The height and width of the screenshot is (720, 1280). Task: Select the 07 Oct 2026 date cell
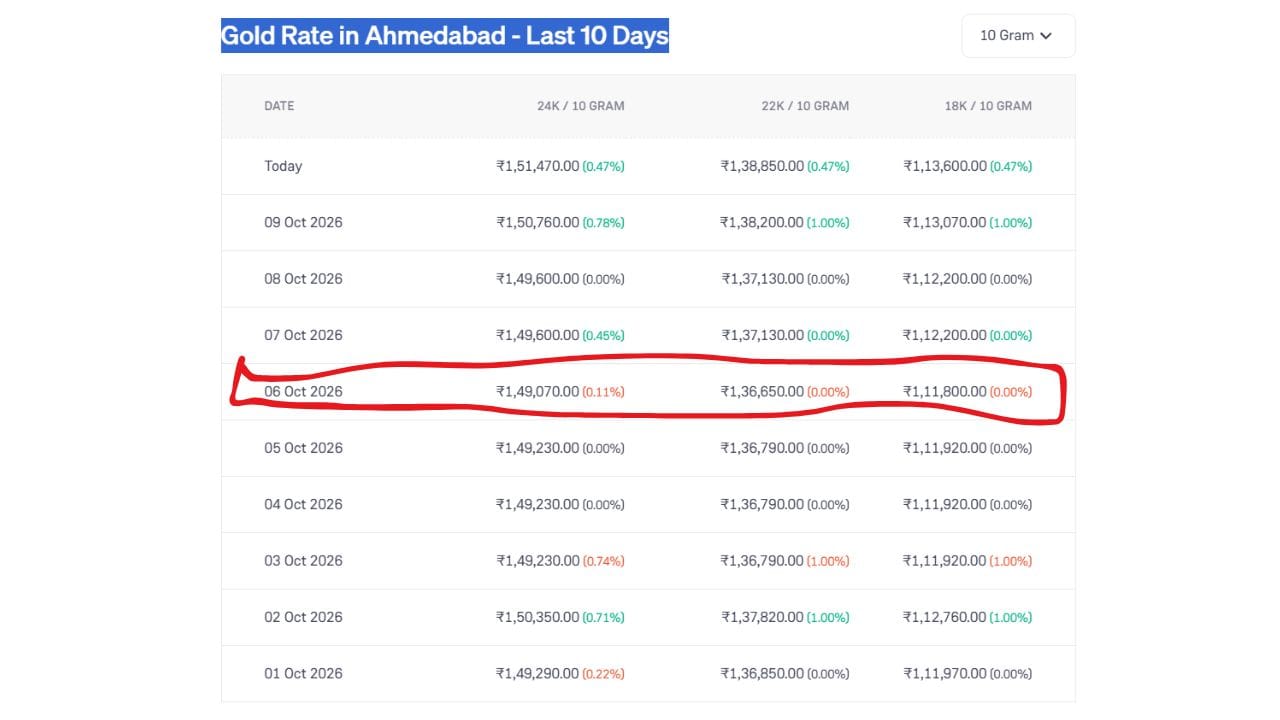303,335
